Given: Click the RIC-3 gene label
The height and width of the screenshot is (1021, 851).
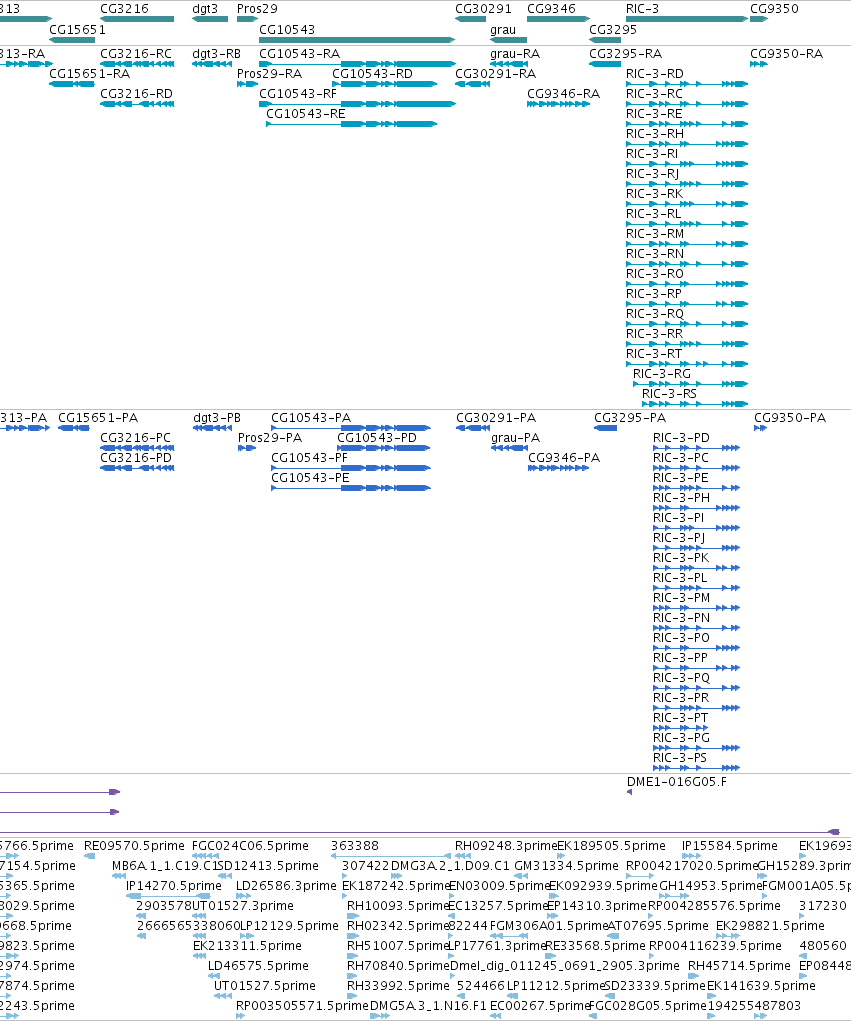Looking at the screenshot, I should pyautogui.click(x=643, y=8).
